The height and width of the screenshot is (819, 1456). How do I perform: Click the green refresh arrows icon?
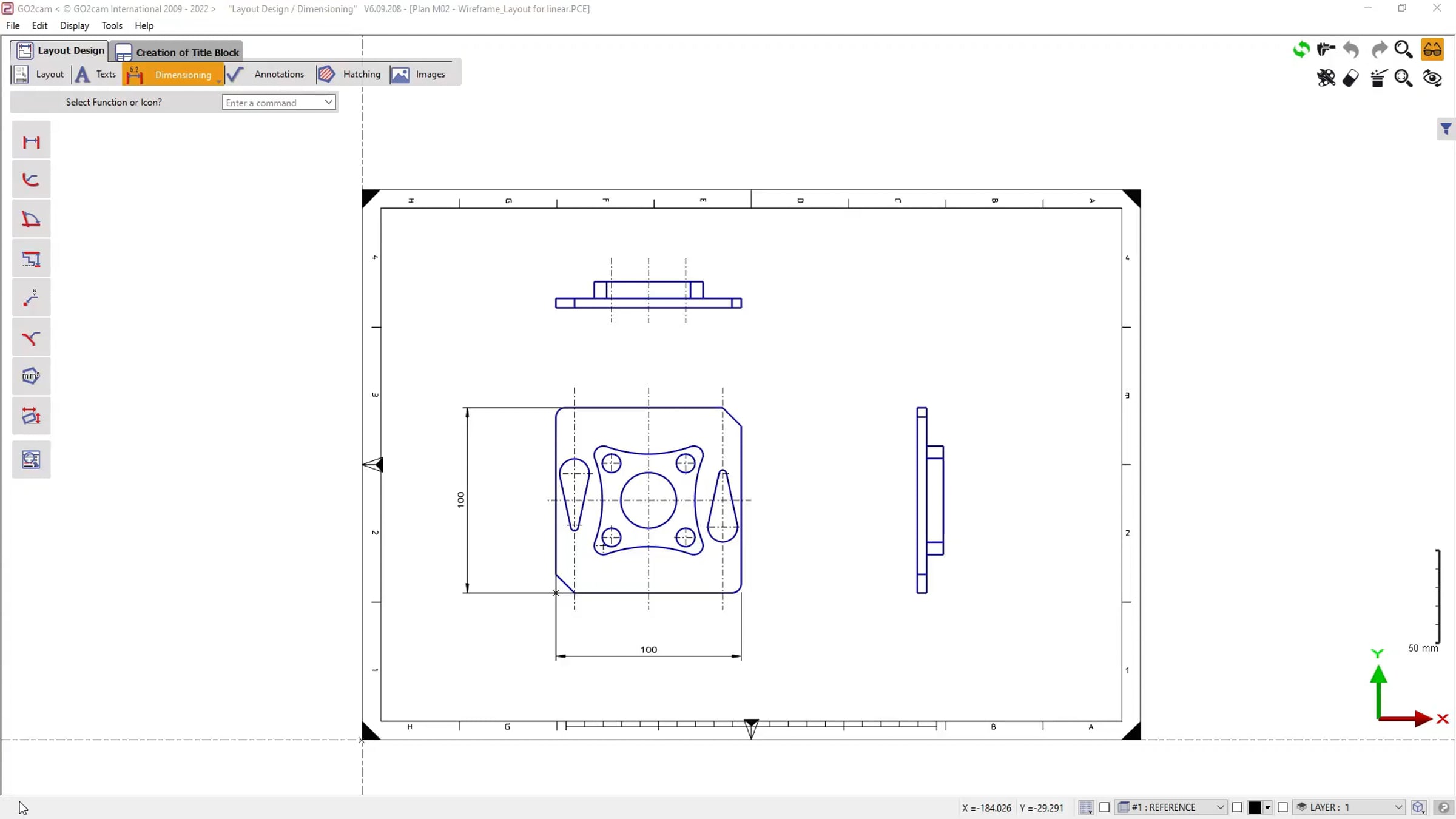(x=1301, y=49)
